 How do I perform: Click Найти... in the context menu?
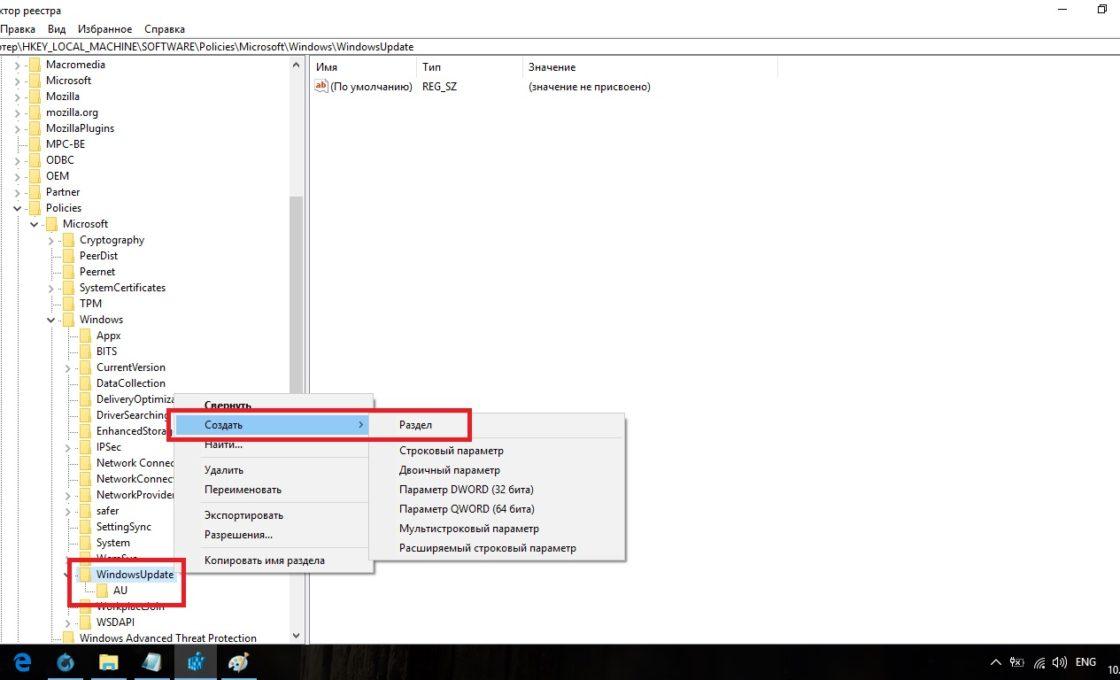pyautogui.click(x=224, y=444)
